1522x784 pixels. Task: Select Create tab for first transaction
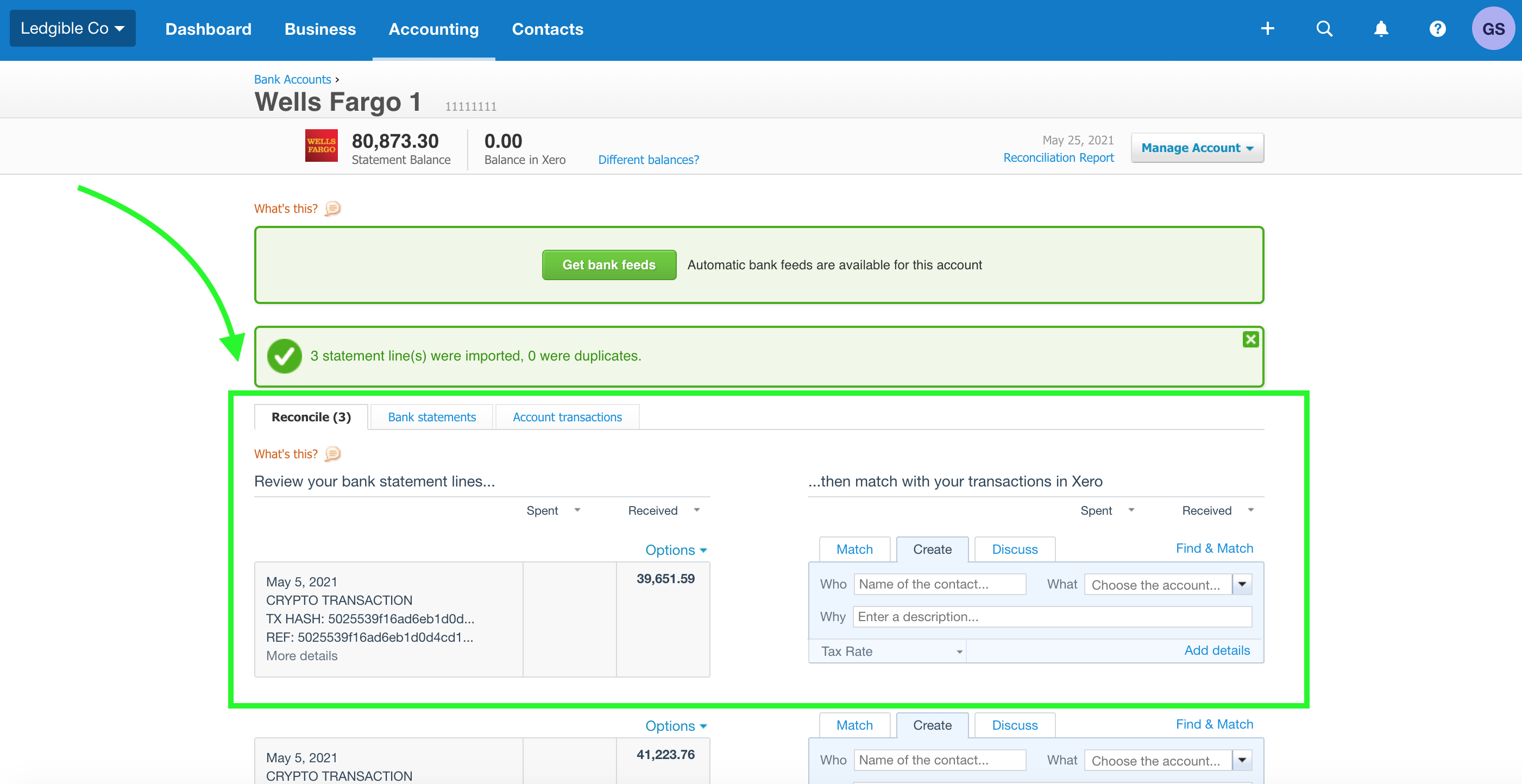coord(932,549)
